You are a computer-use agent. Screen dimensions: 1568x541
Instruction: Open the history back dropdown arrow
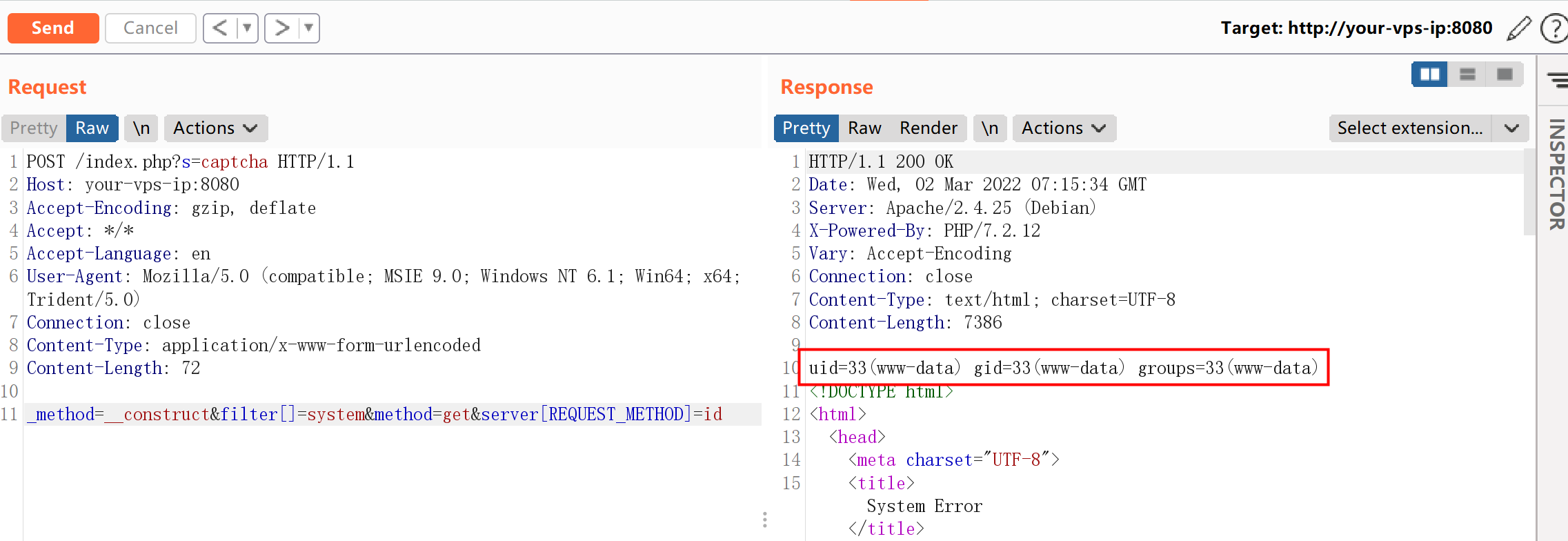(x=247, y=28)
